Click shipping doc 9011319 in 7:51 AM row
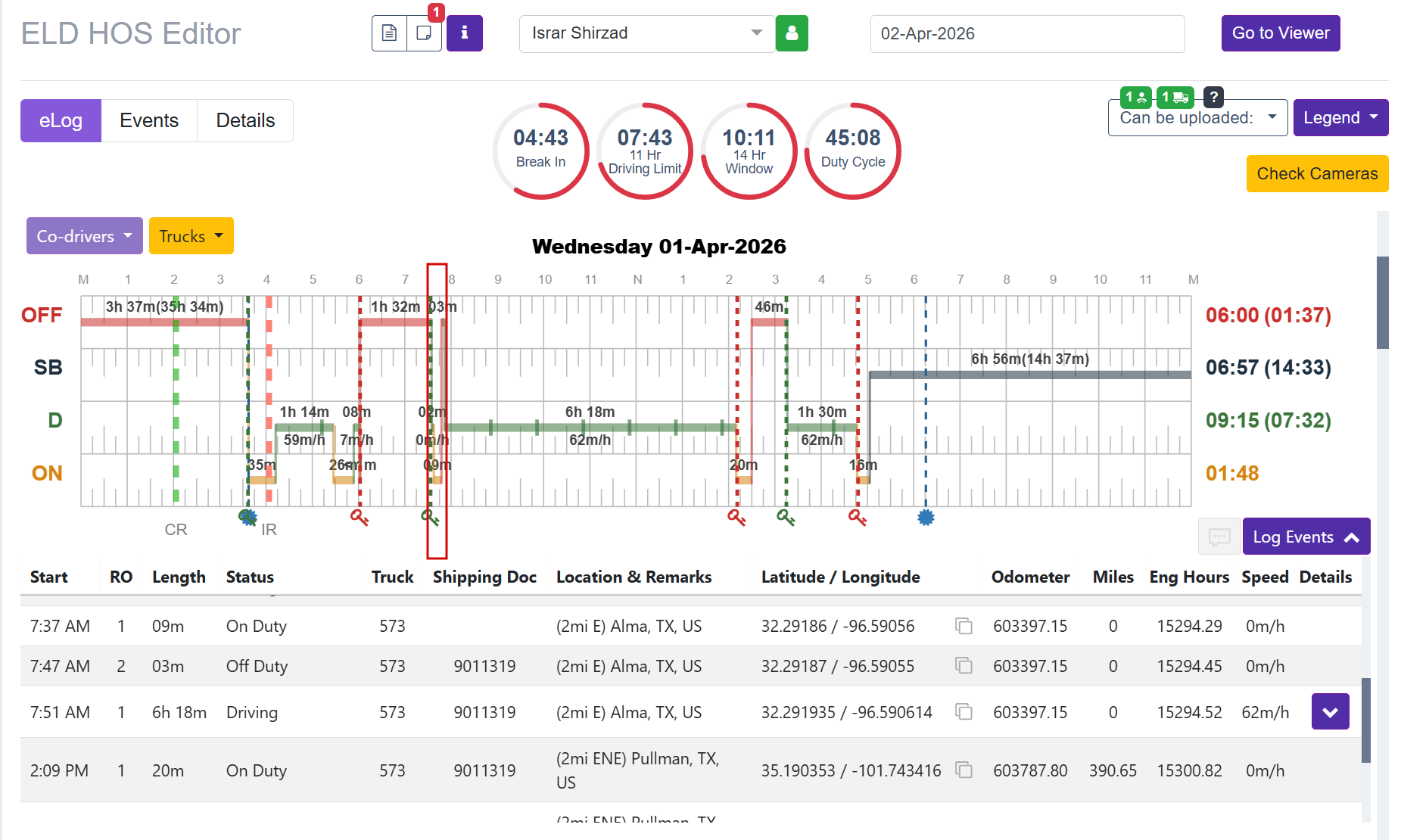The height and width of the screenshot is (840, 1401). (x=484, y=712)
